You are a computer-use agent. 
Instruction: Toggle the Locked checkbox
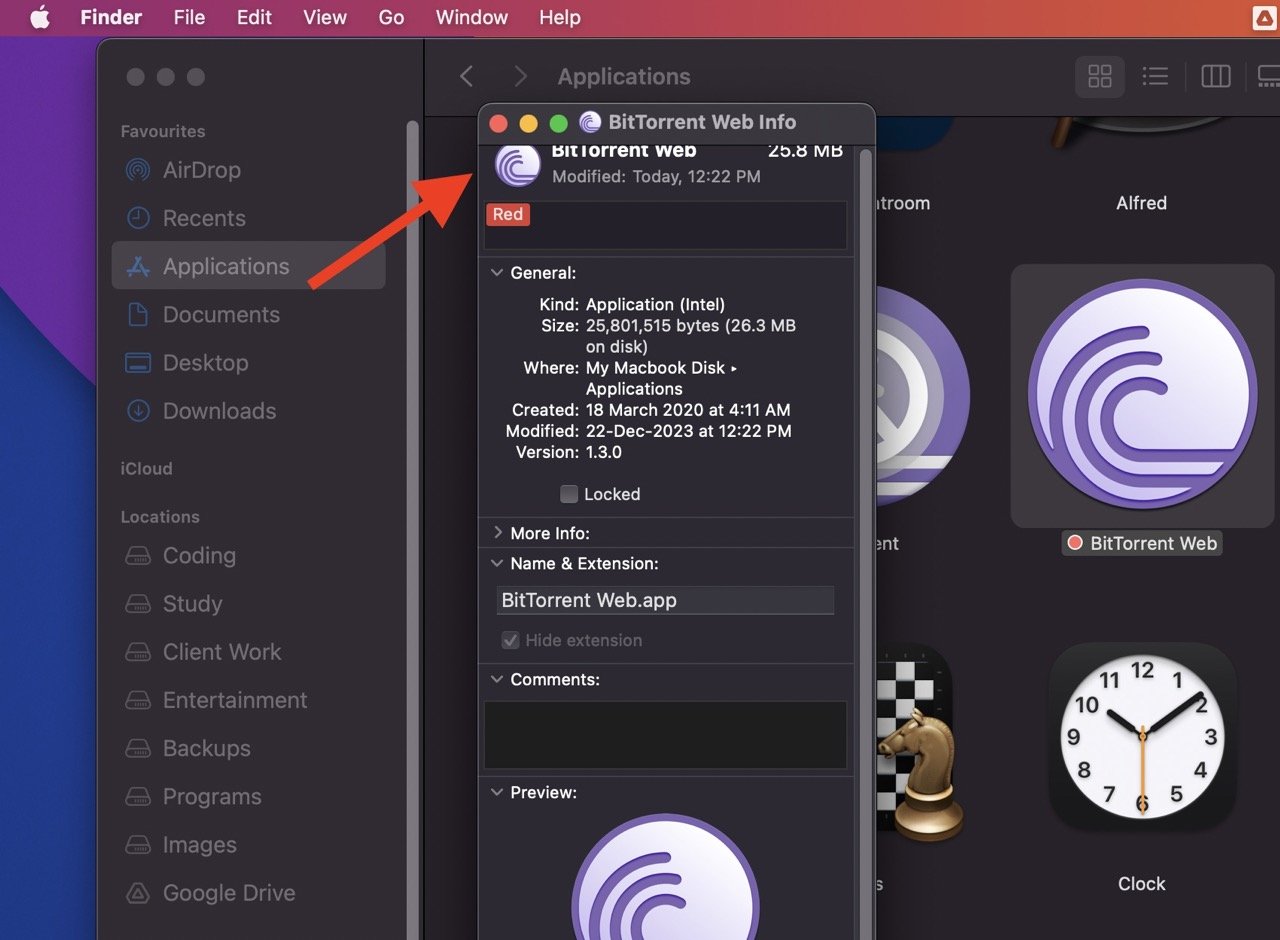tap(569, 494)
